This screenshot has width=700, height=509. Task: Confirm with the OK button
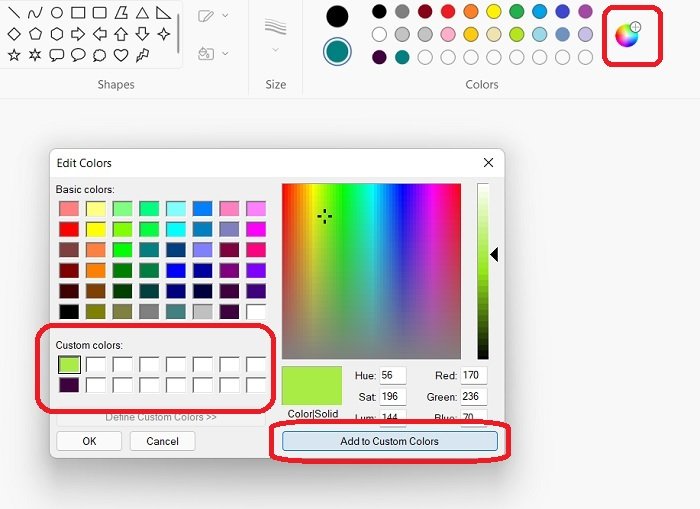pyautogui.click(x=89, y=441)
